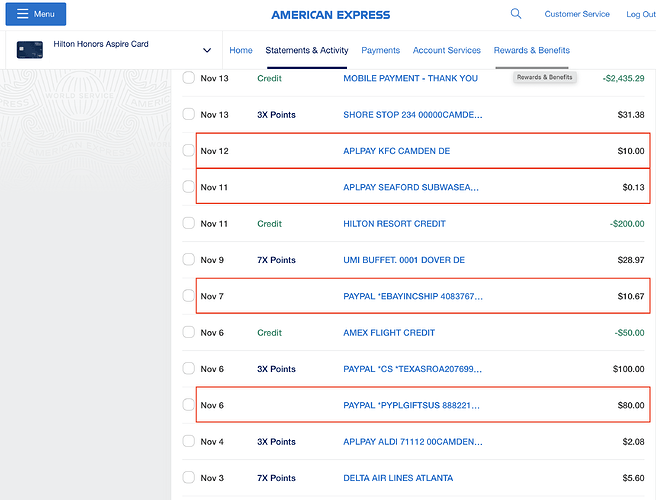
Task: Open the hamburger Menu button
Action: 36,14
